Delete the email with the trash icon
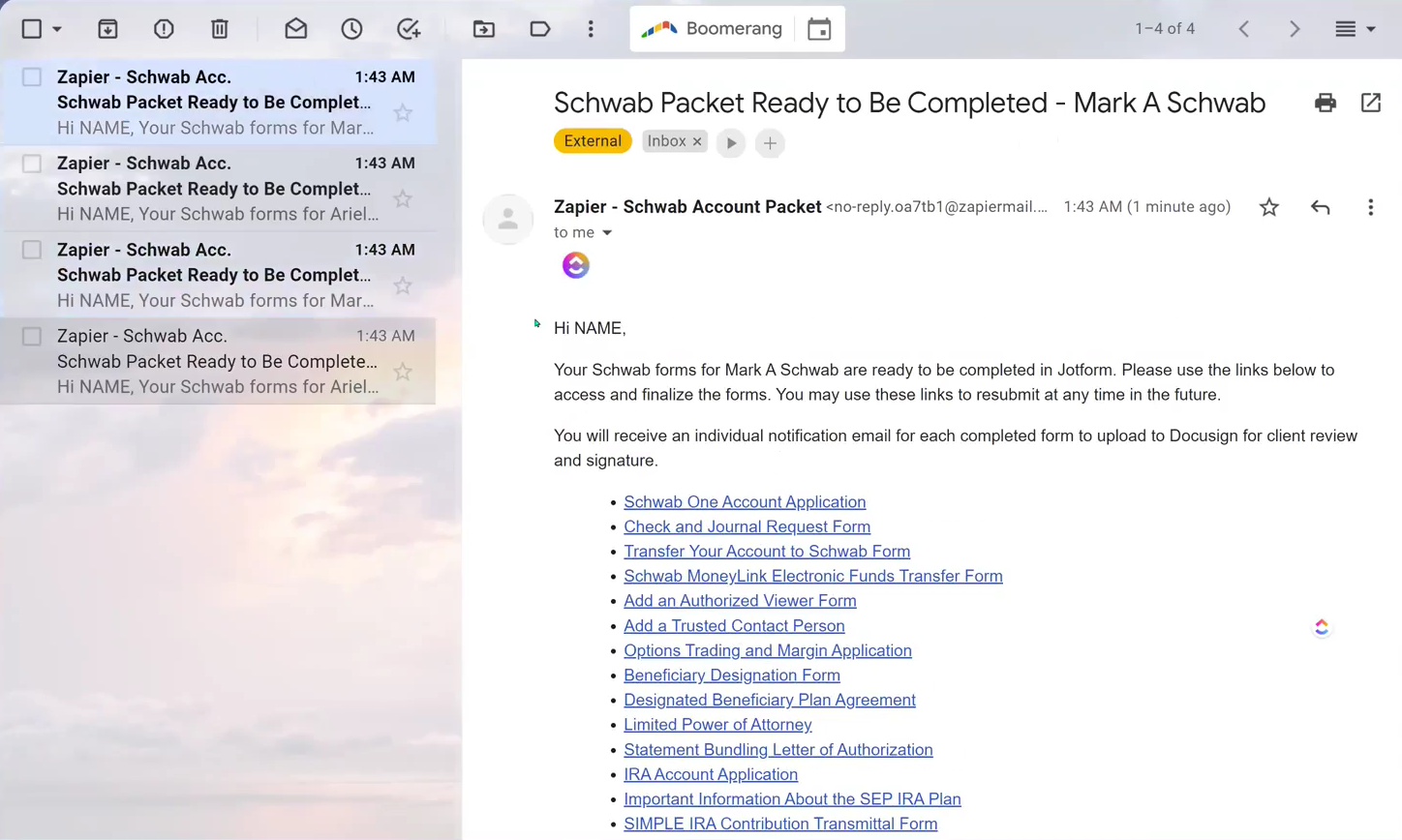This screenshot has height=840, width=1402. [220, 29]
